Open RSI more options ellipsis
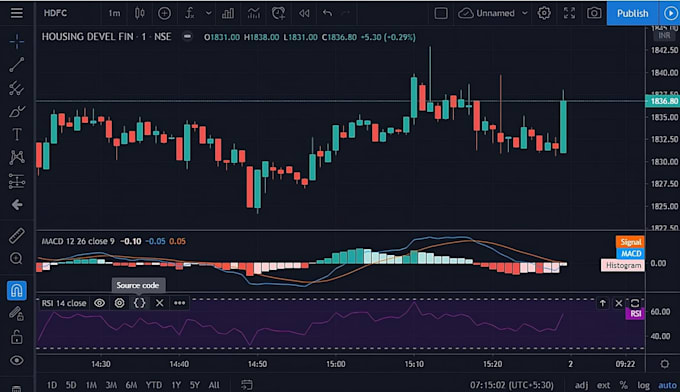 (x=180, y=303)
